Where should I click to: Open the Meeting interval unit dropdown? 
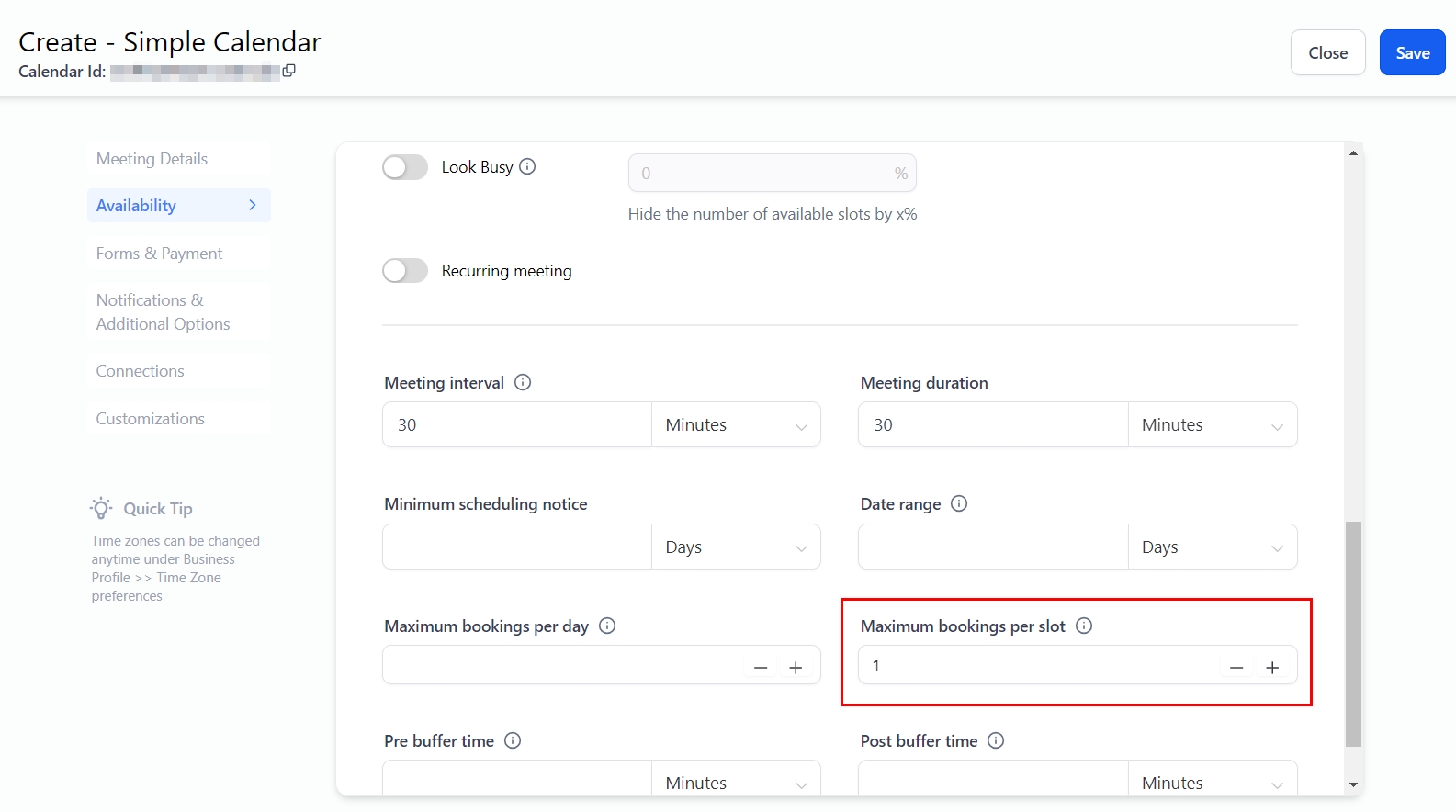point(736,425)
